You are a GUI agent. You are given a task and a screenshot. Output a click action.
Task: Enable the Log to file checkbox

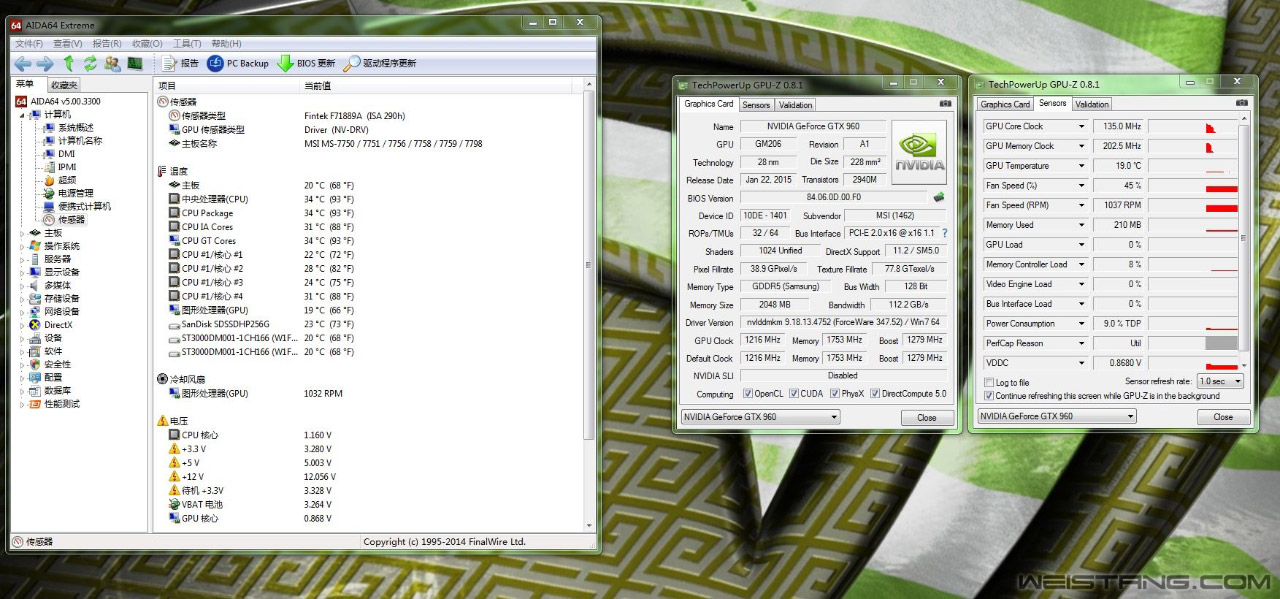[989, 382]
